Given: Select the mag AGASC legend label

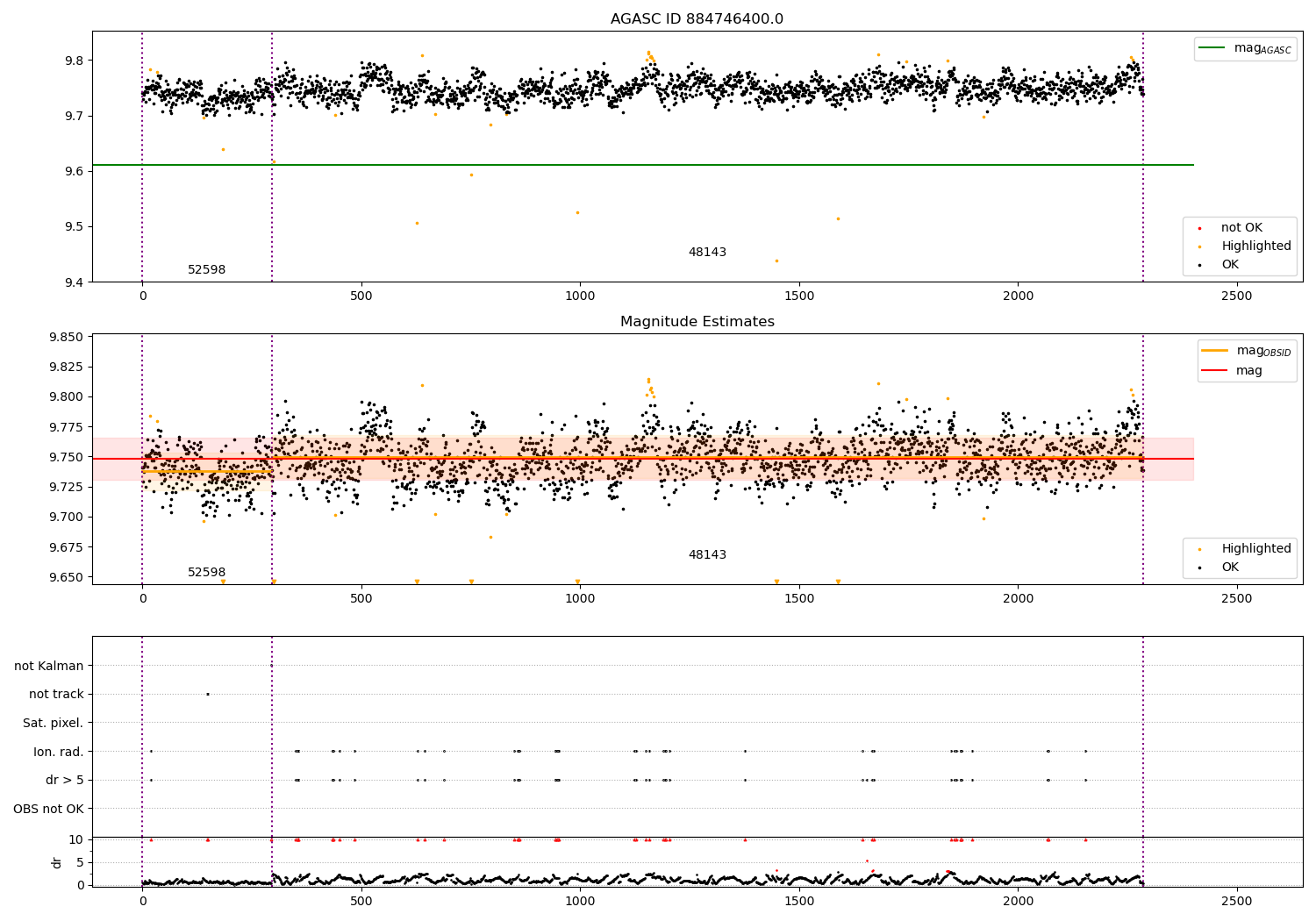Looking at the screenshot, I should click(1262, 48).
